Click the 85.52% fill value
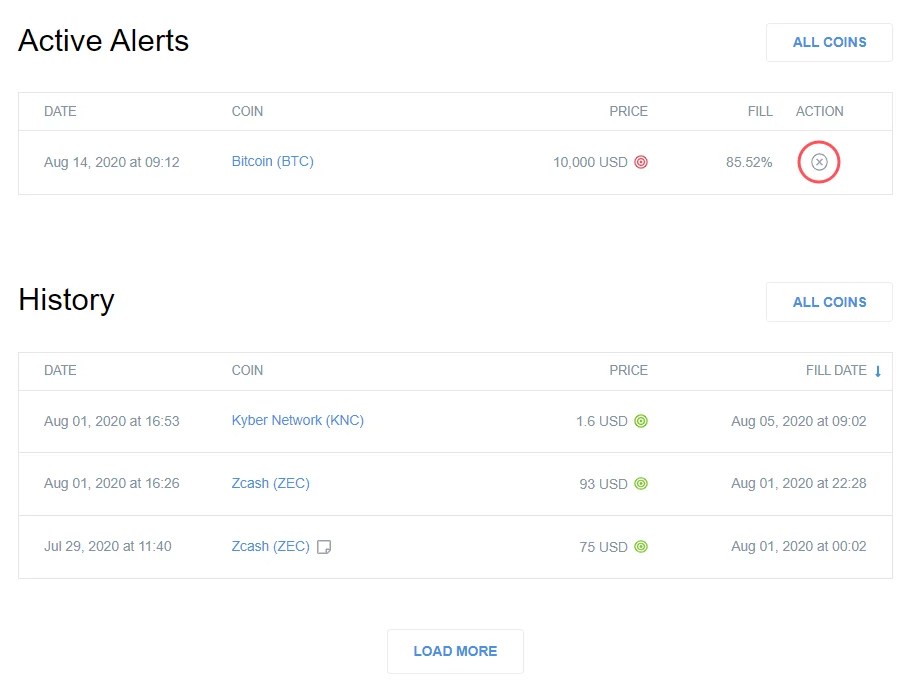 point(749,162)
